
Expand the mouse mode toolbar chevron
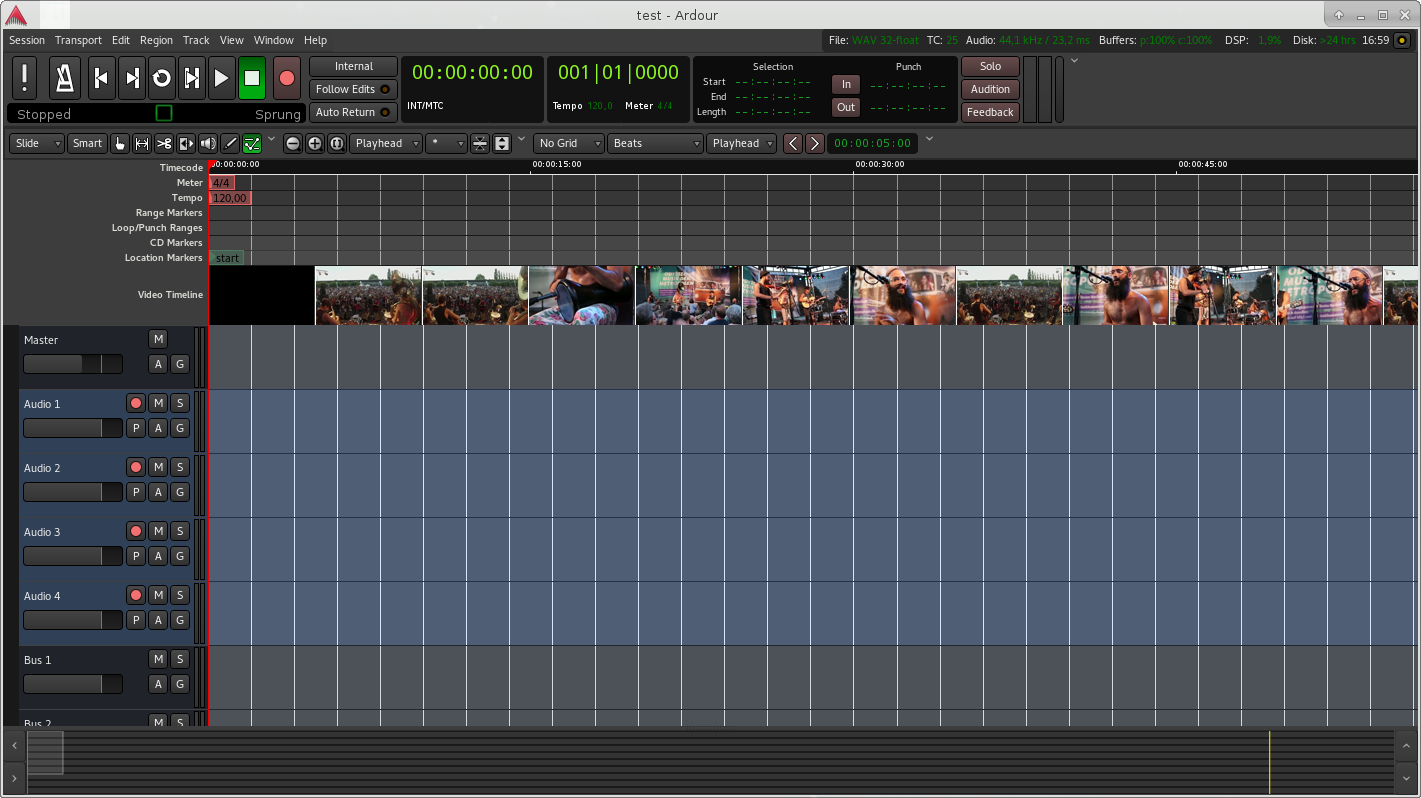coord(272,139)
